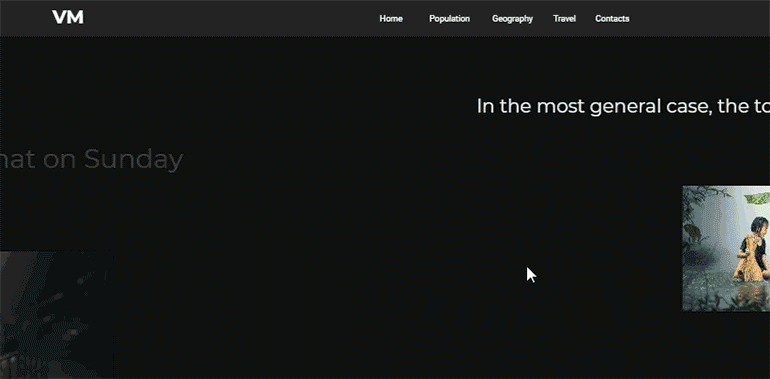Image resolution: width=770 pixels, height=379 pixels.
Task: Click the word 'Sunday' in faded text
Action: (x=133, y=159)
